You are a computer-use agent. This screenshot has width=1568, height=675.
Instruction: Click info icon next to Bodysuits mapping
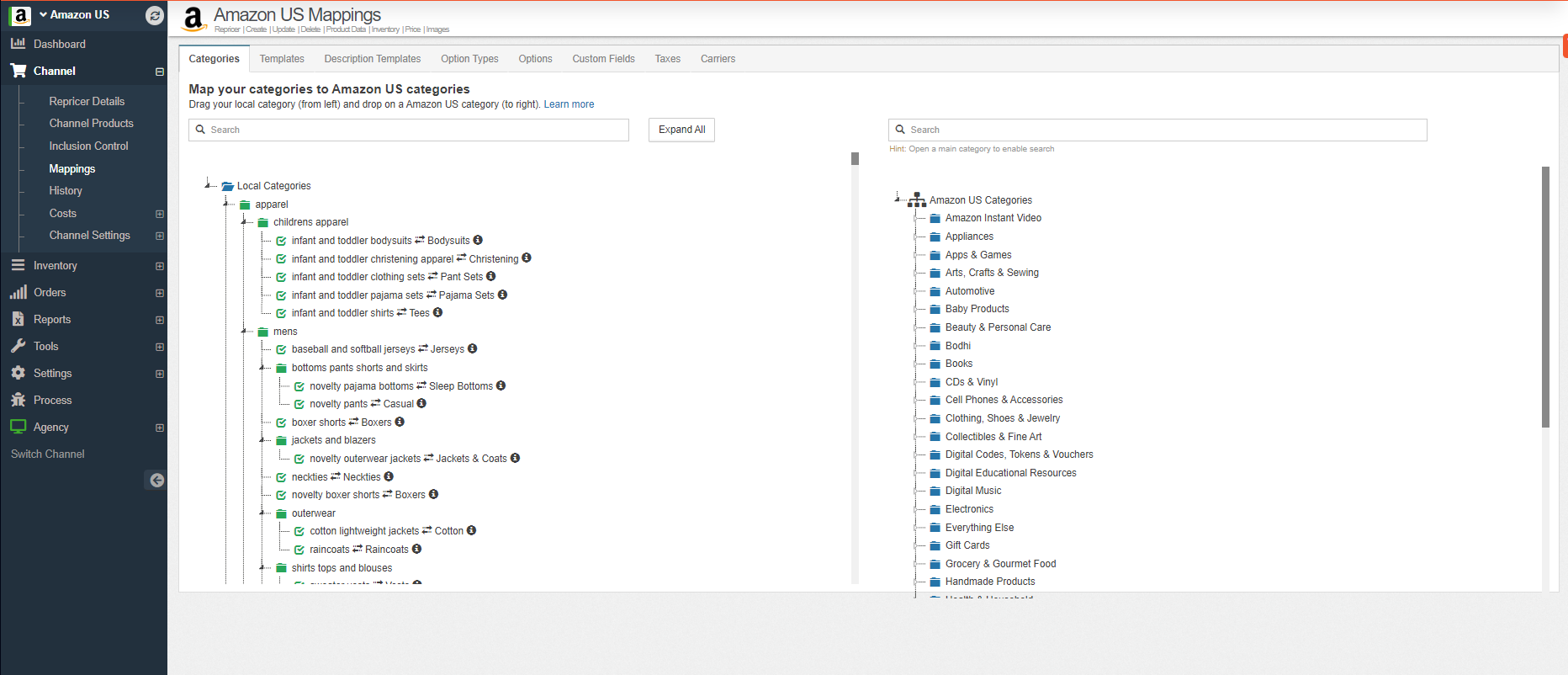[x=478, y=240]
